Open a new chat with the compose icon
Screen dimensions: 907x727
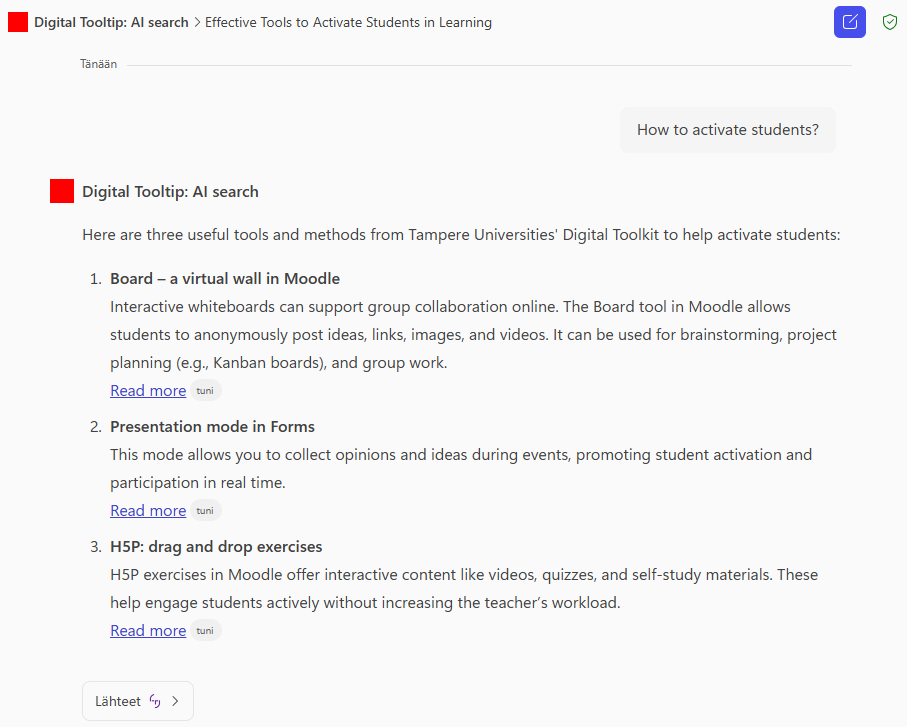click(x=849, y=21)
